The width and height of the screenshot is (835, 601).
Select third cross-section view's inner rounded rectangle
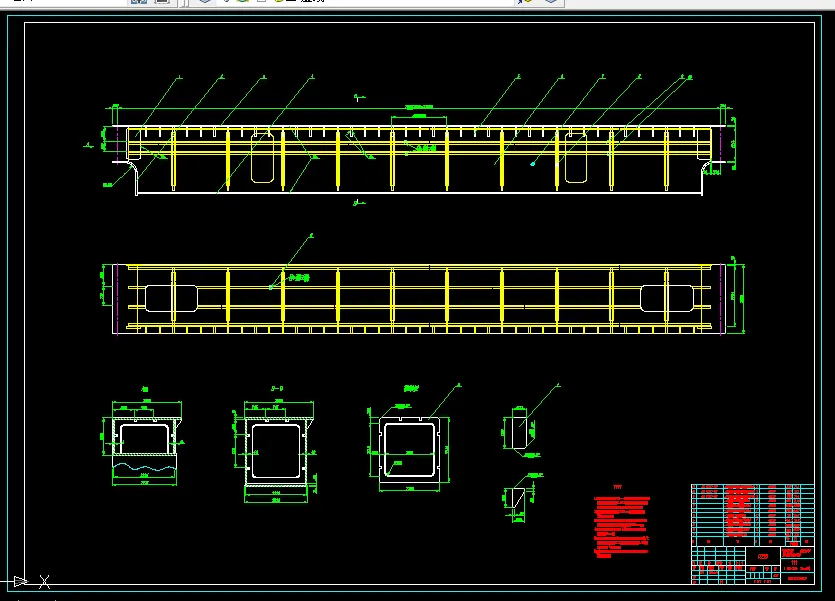point(410,450)
